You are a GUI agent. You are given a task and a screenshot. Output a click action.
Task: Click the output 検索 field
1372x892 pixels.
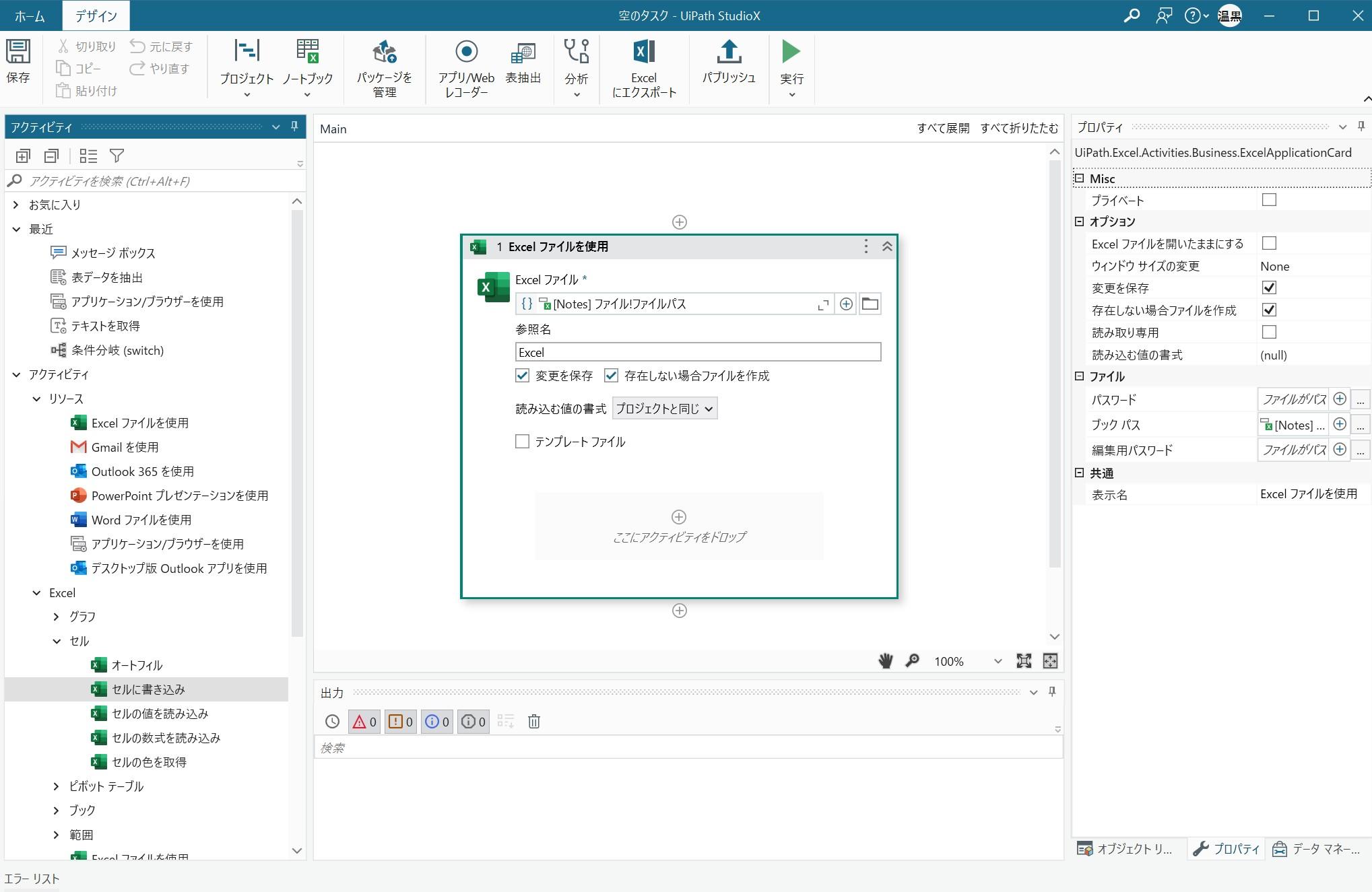click(688, 747)
